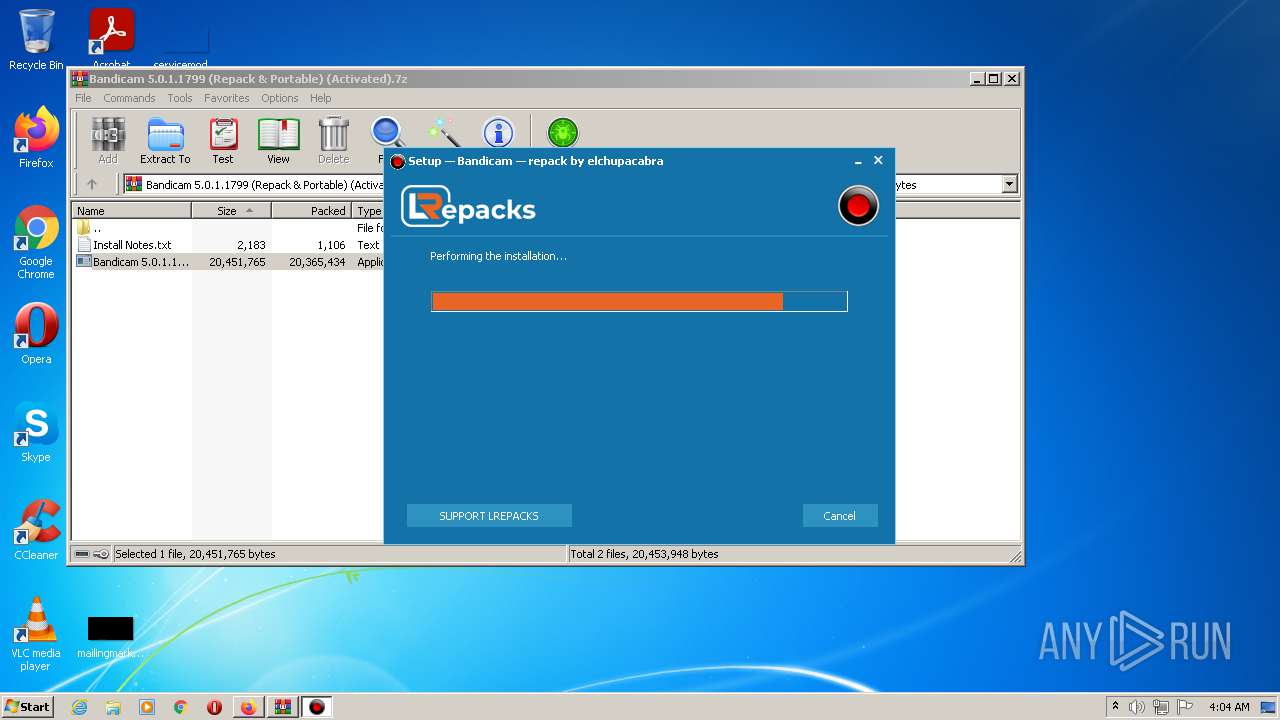Select the Install Notes.txt file row
1280x720 pixels.
pyautogui.click(x=229, y=245)
